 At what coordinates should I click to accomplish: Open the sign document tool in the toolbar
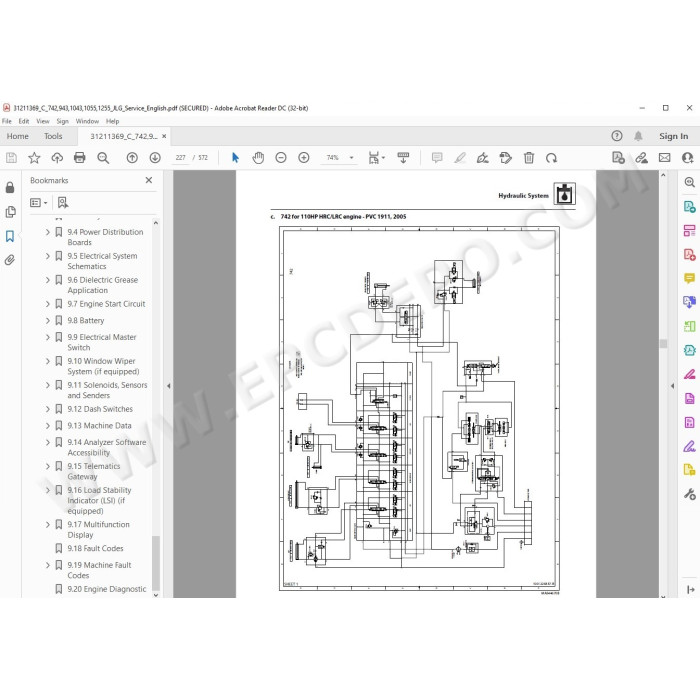click(483, 158)
